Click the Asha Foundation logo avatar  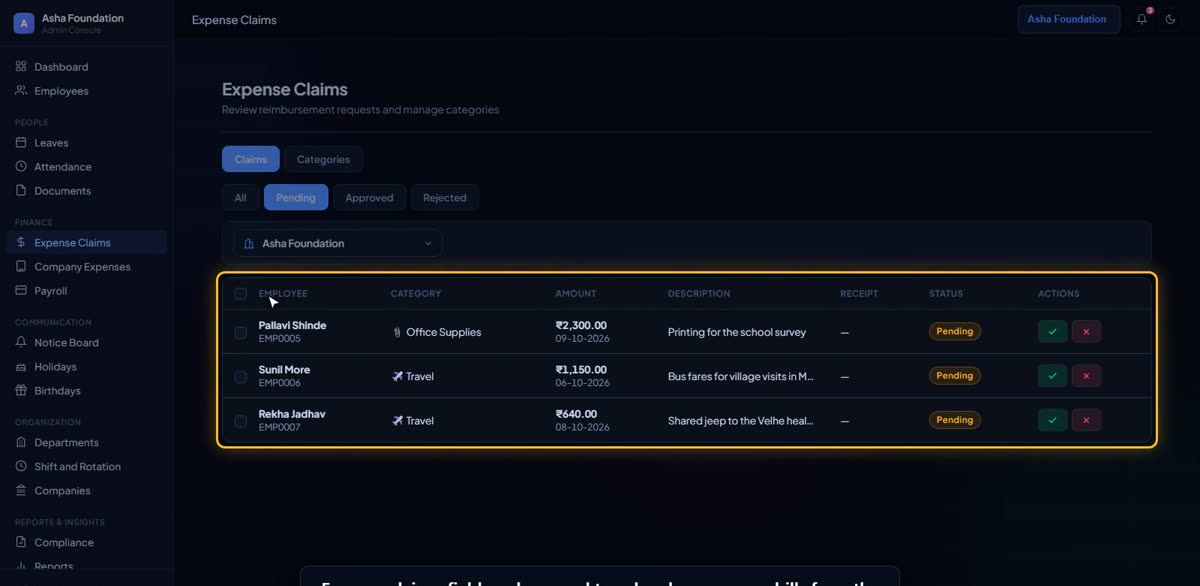point(24,23)
